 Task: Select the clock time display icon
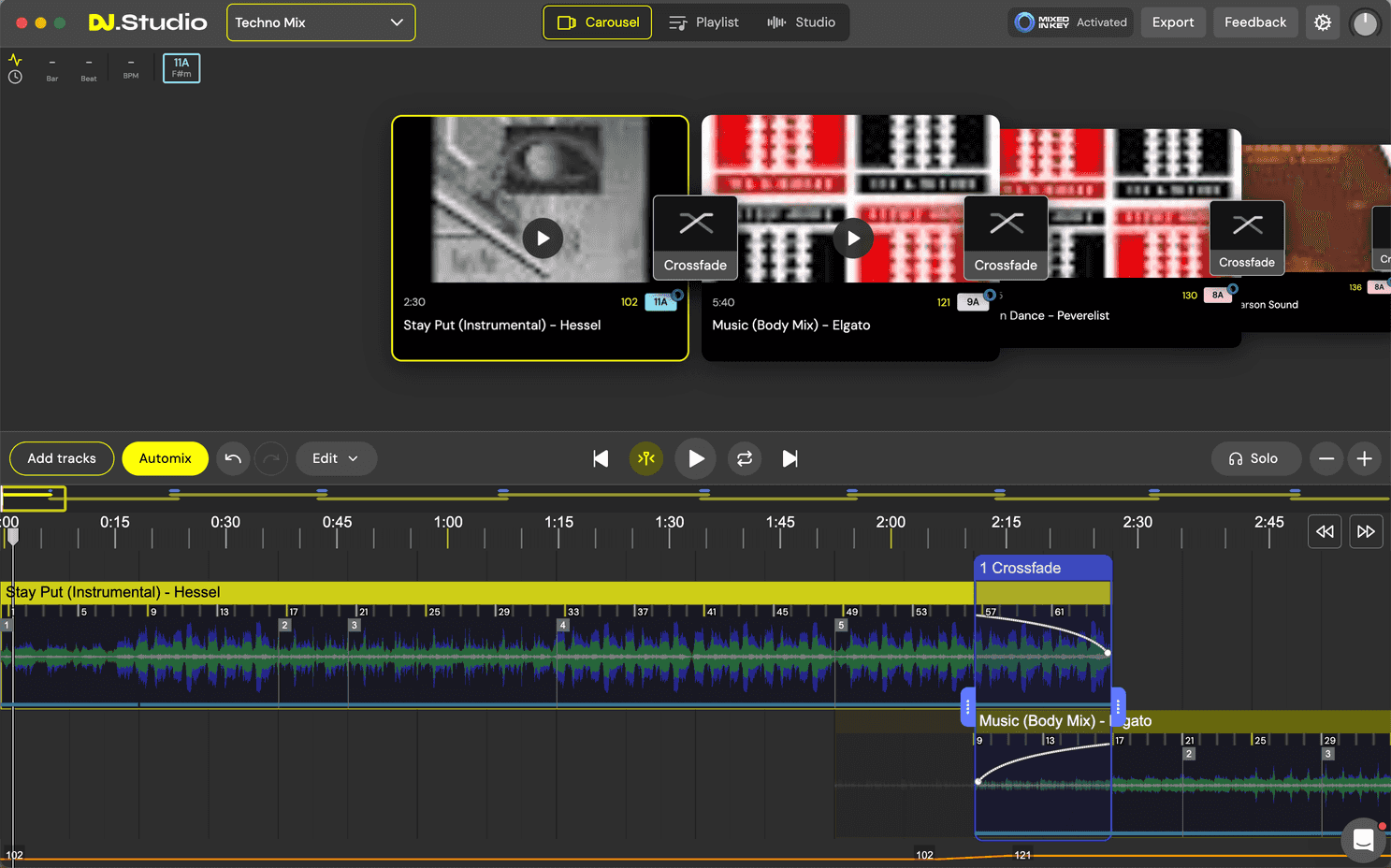coord(15,75)
